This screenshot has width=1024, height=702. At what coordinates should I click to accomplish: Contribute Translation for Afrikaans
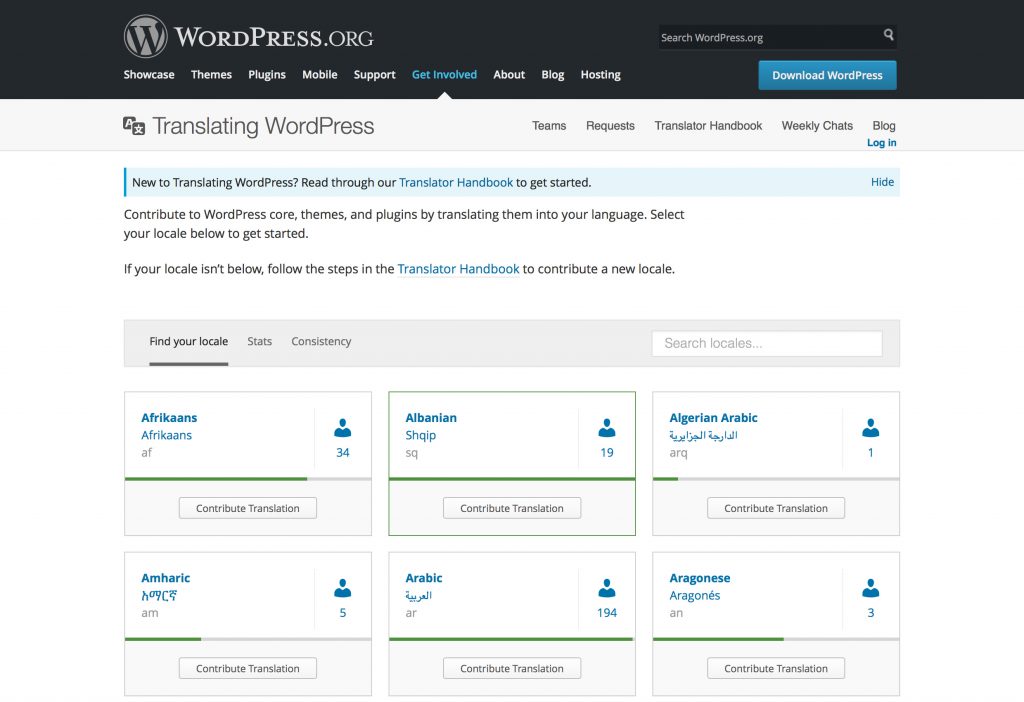(x=248, y=508)
